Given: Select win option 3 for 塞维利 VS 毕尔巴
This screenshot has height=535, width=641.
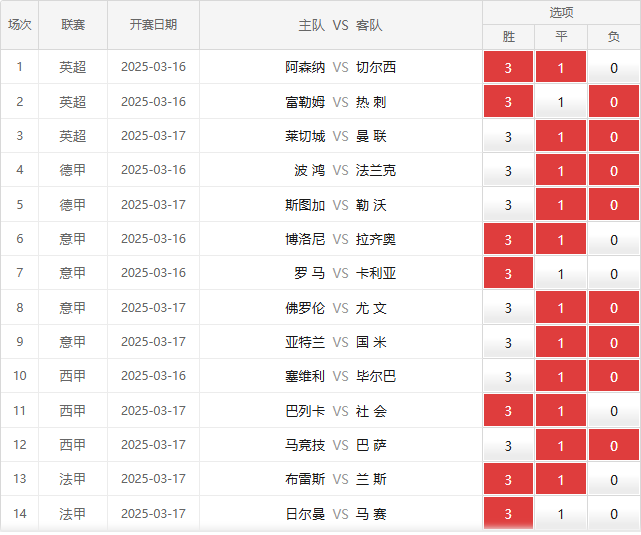Looking at the screenshot, I should coord(508,376).
